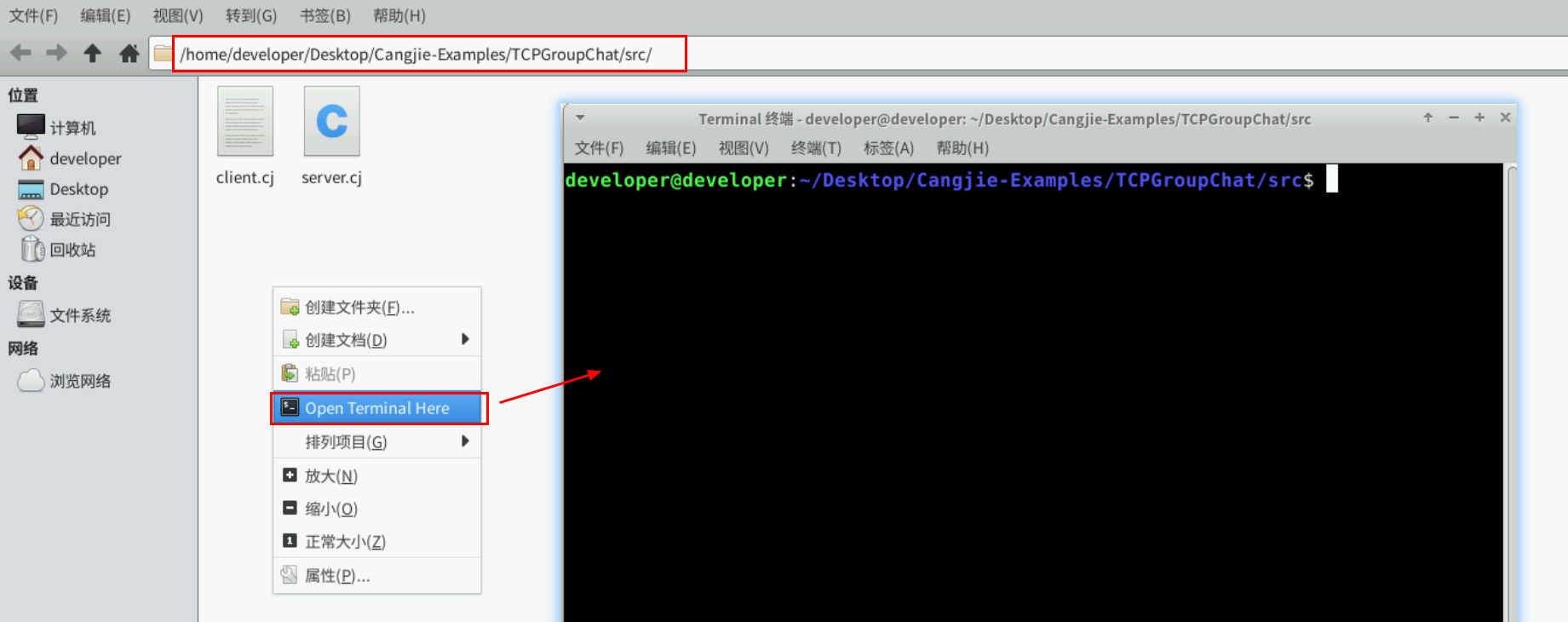Image resolution: width=1568 pixels, height=622 pixels.
Task: Go back with the left arrow icon
Action: pyautogui.click(x=20, y=54)
